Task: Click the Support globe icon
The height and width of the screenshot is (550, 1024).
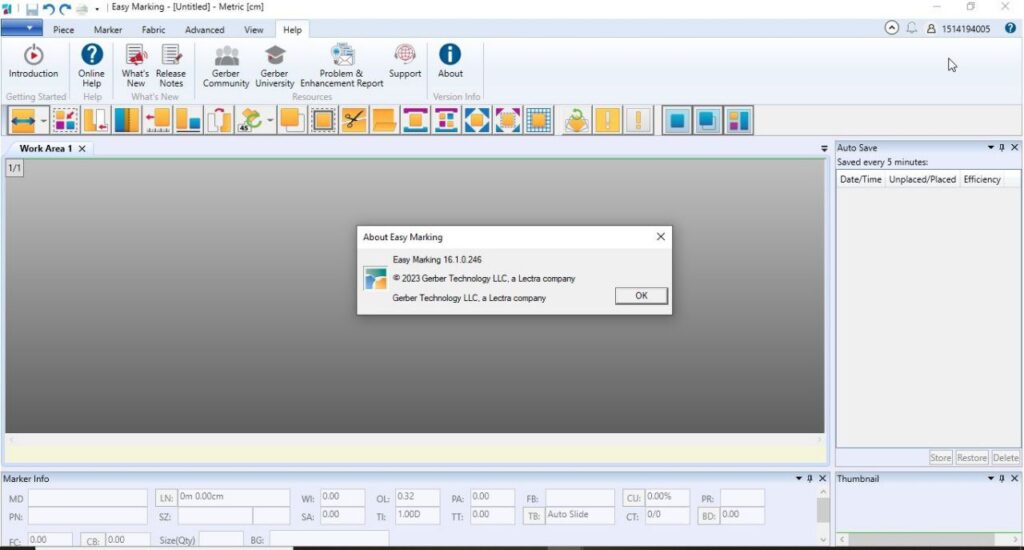Action: [405, 56]
